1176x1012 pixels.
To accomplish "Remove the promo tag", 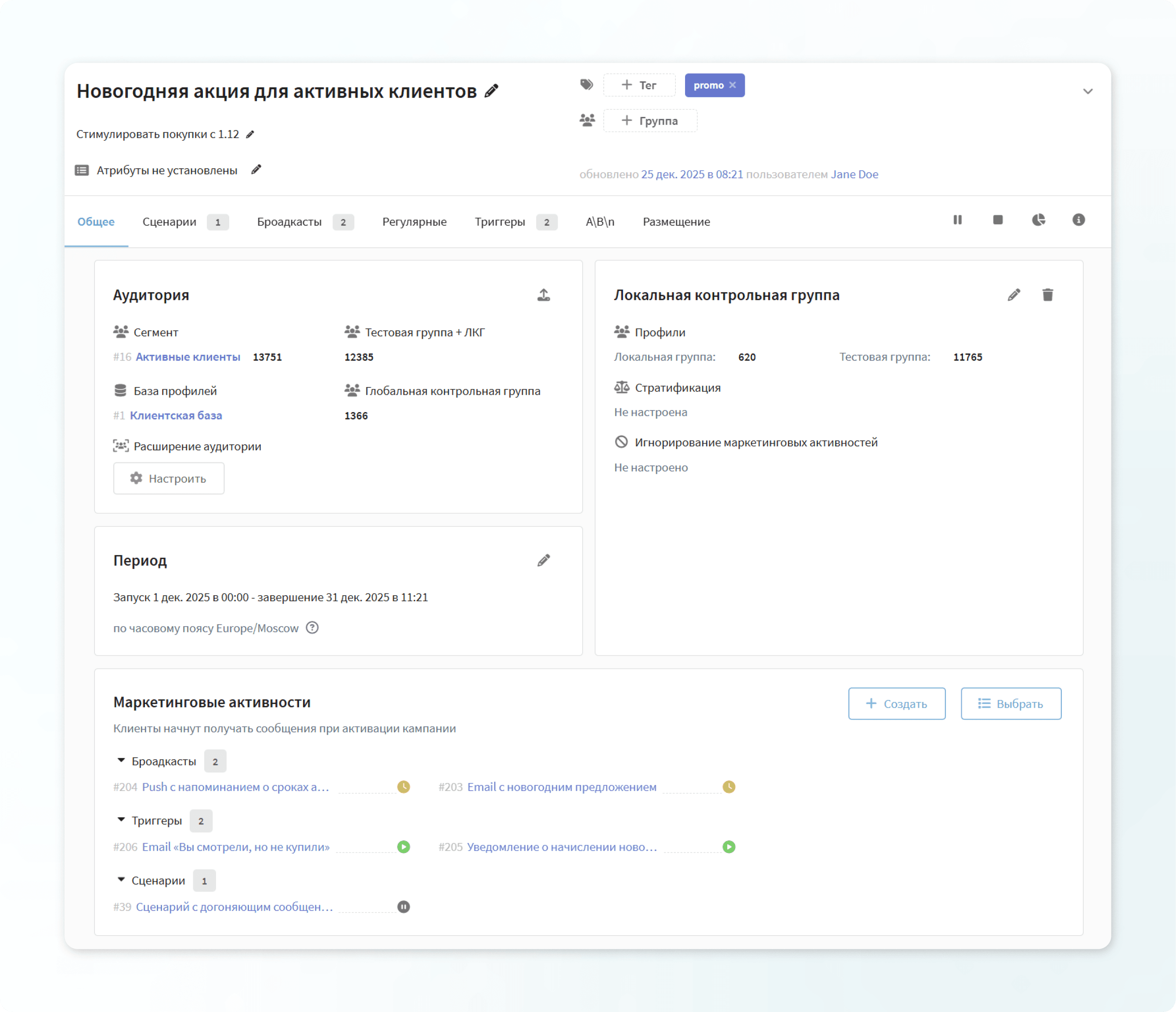I will click(x=733, y=85).
